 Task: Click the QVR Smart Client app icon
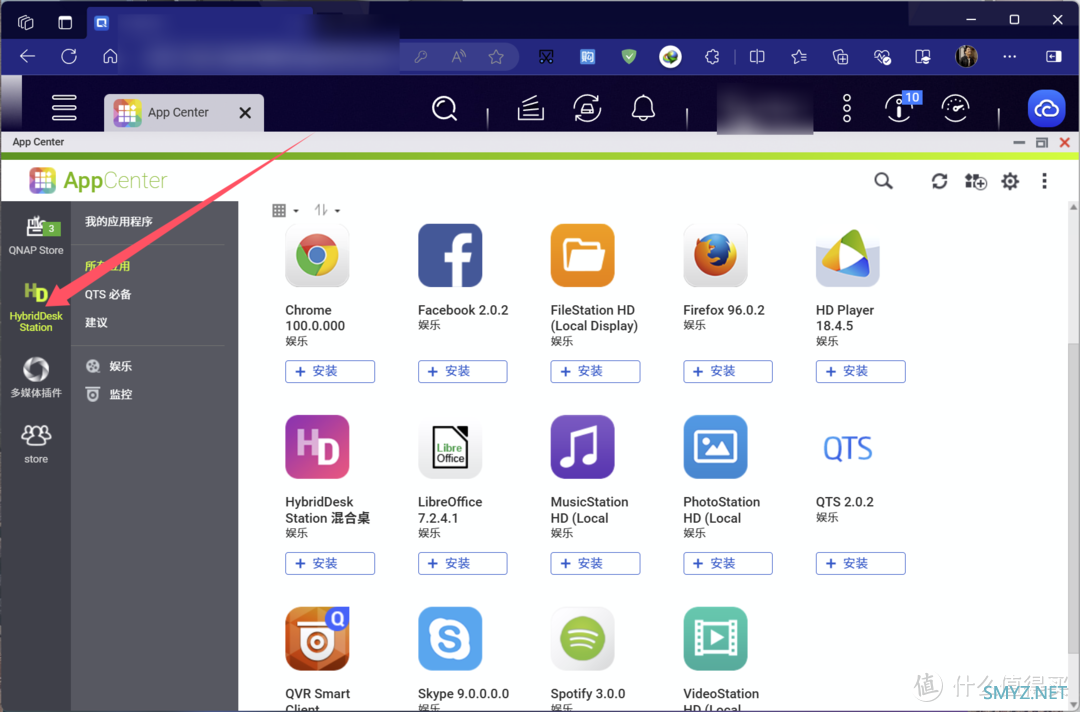point(317,638)
